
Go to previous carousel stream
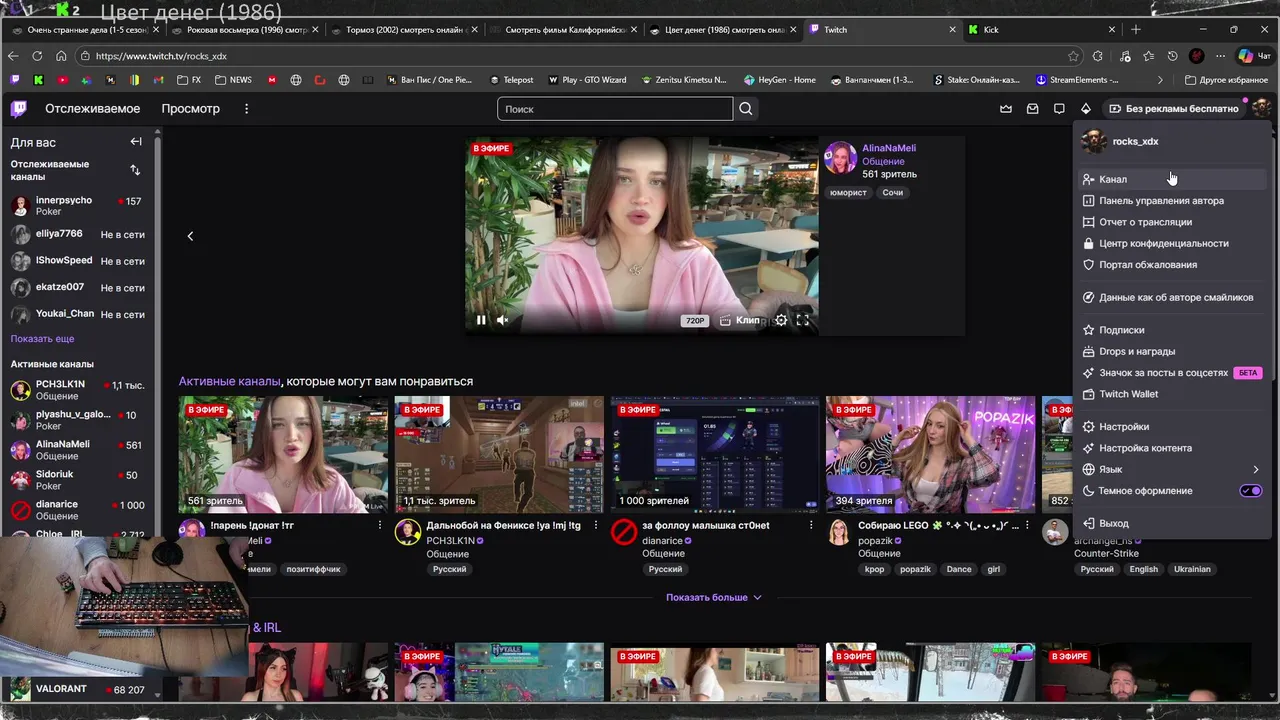point(190,236)
